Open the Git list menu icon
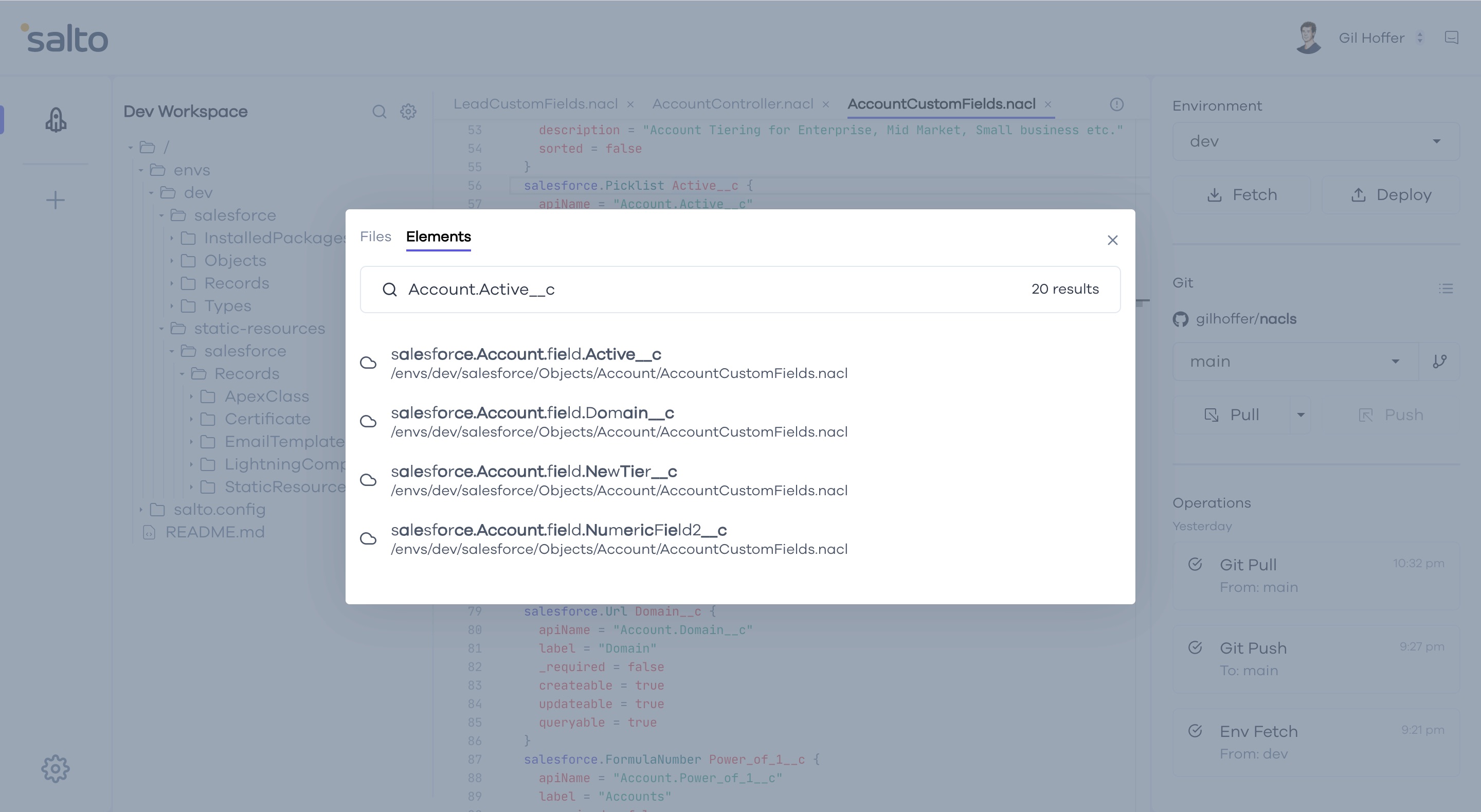This screenshot has width=1481, height=812. pos(1446,288)
